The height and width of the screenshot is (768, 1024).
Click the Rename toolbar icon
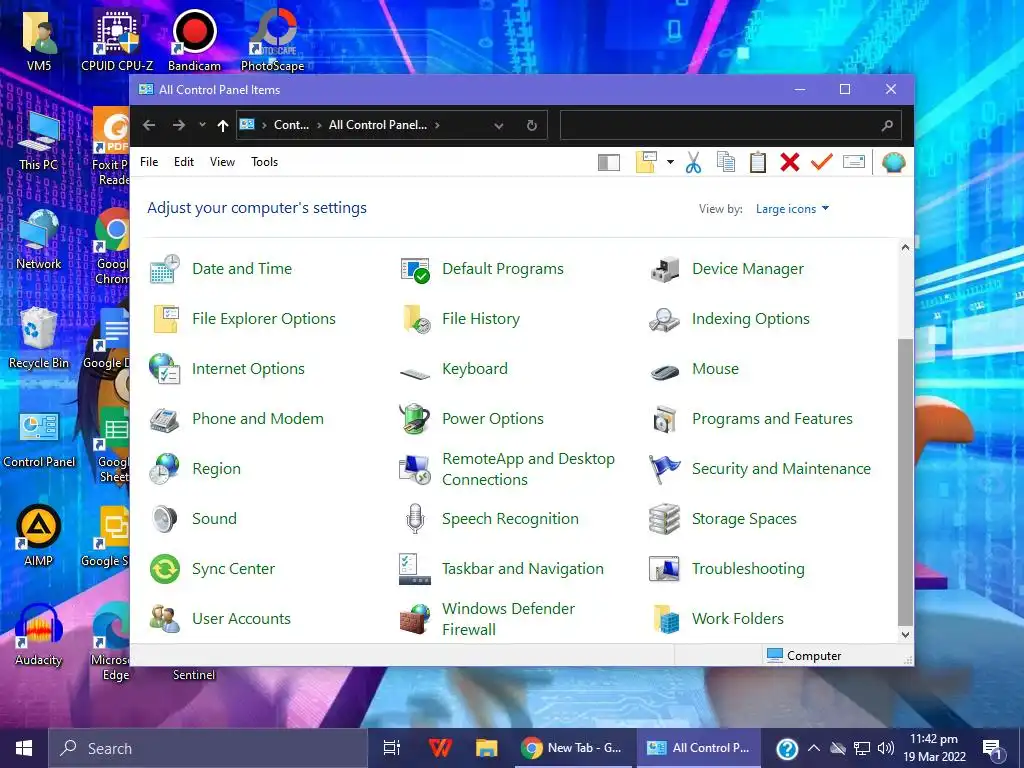point(854,162)
